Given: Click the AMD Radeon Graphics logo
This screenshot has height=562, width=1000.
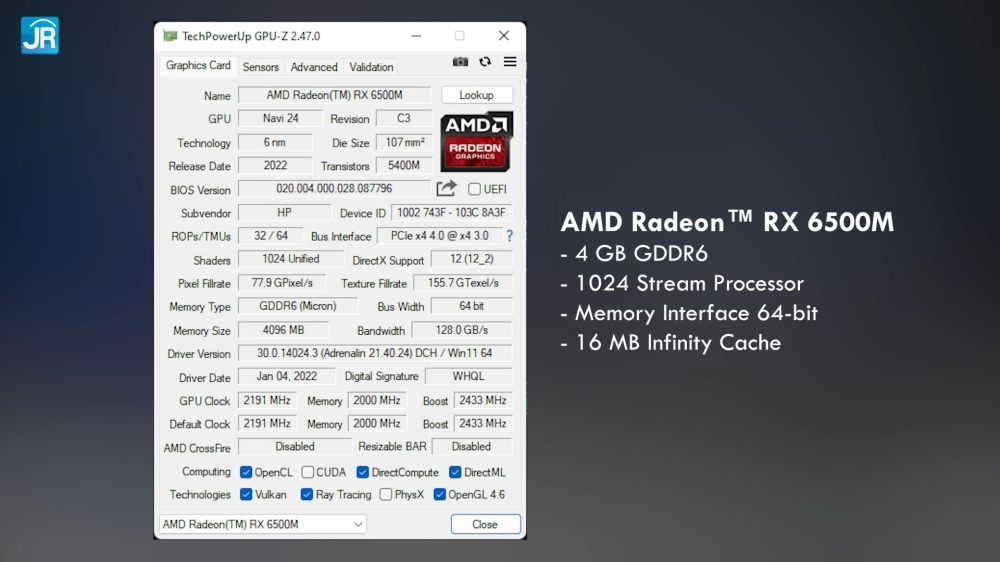Looking at the screenshot, I should (x=476, y=141).
